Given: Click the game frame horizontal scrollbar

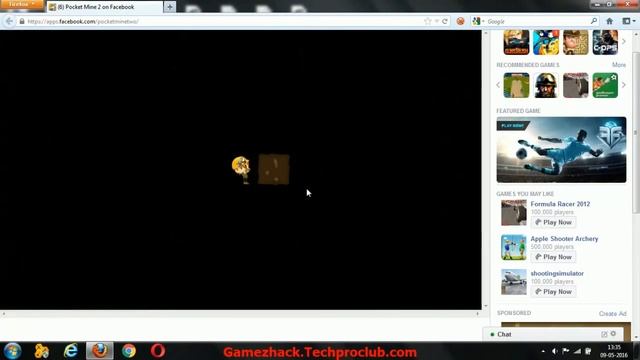Looking at the screenshot, I should [x=241, y=313].
